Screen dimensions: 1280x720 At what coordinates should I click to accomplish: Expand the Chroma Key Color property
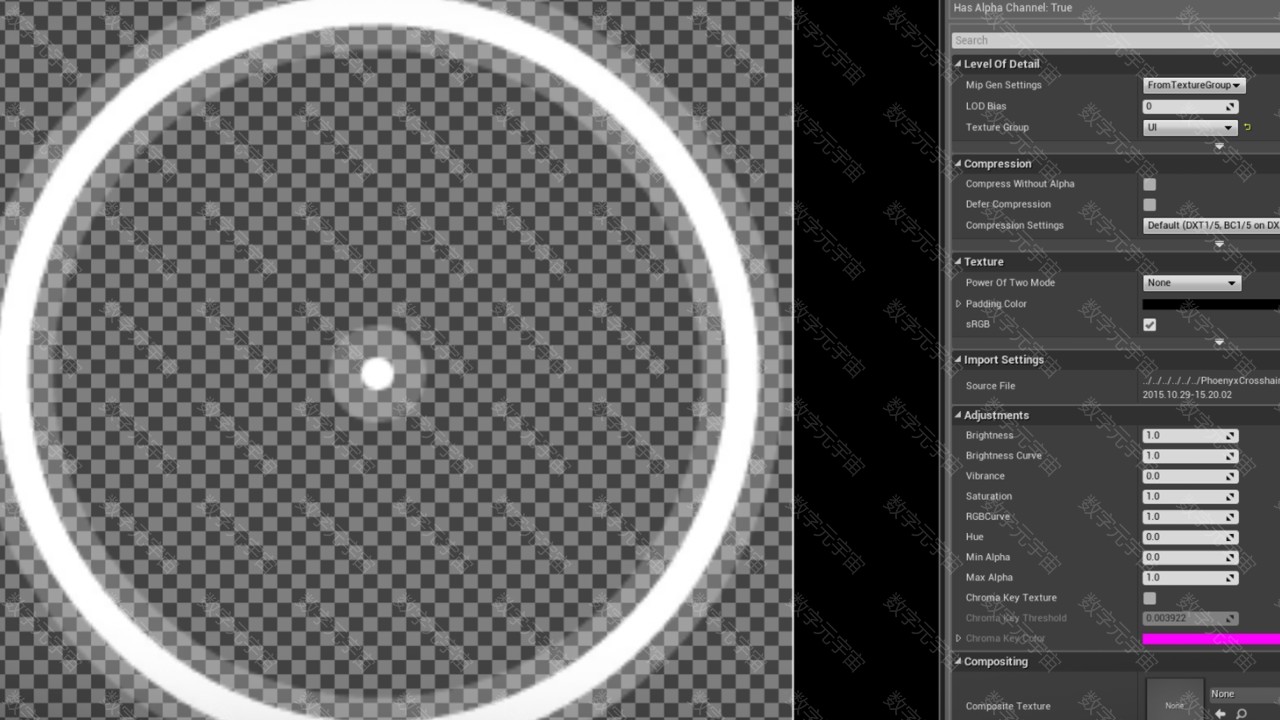coord(958,638)
